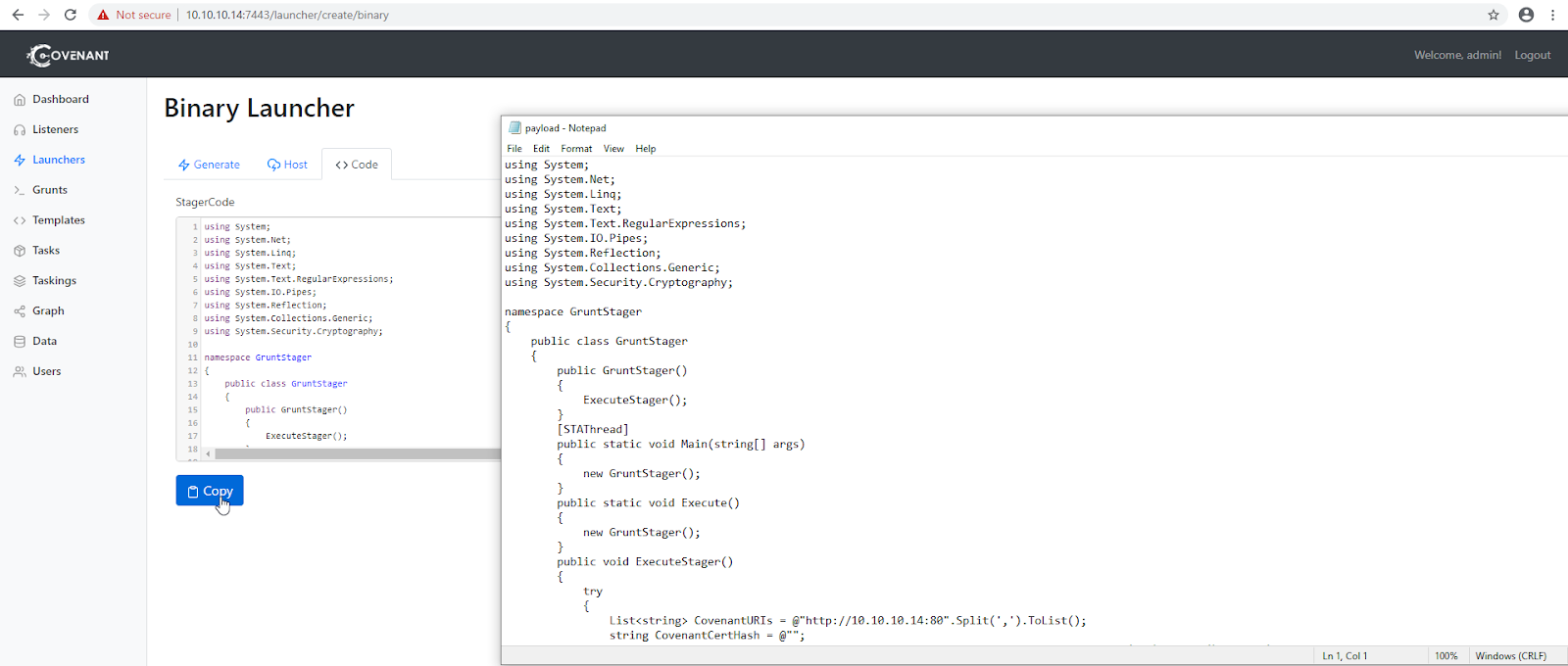Click 'Ln 1, Col 1' in Notepad status bar
The width and height of the screenshot is (1568, 666).
tap(1345, 655)
